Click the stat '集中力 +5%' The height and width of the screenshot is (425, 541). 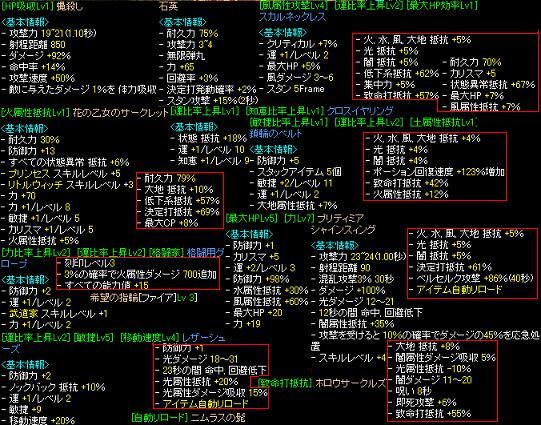pos(390,85)
